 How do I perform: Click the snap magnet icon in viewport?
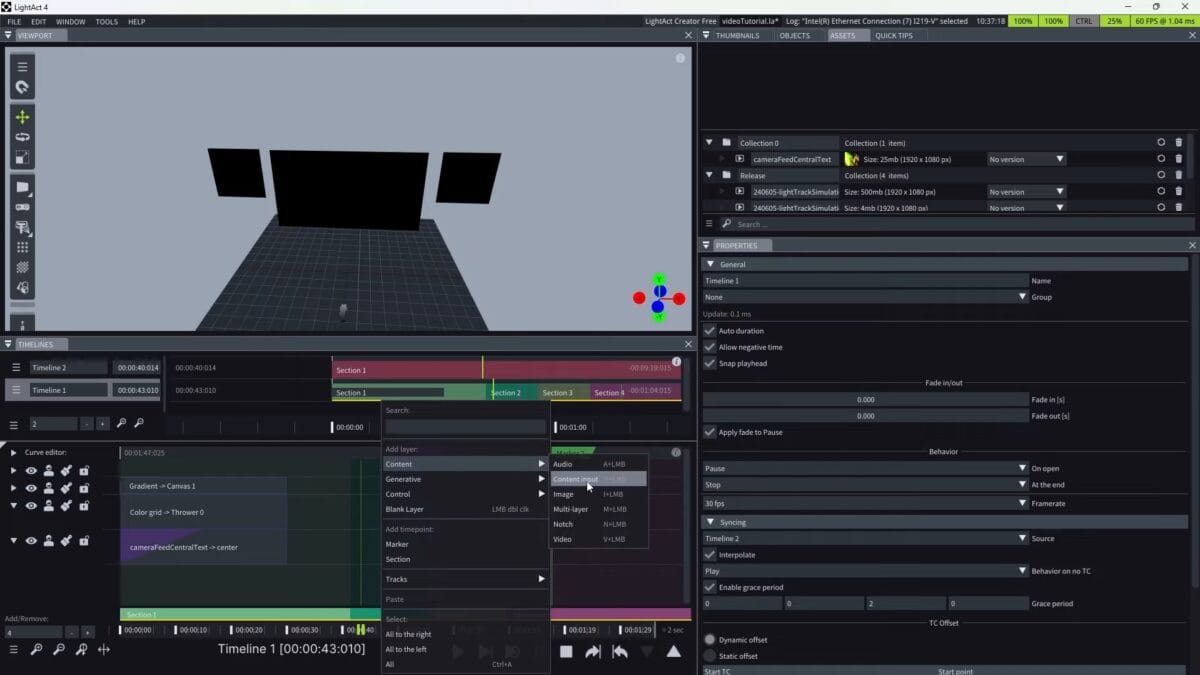point(22,88)
